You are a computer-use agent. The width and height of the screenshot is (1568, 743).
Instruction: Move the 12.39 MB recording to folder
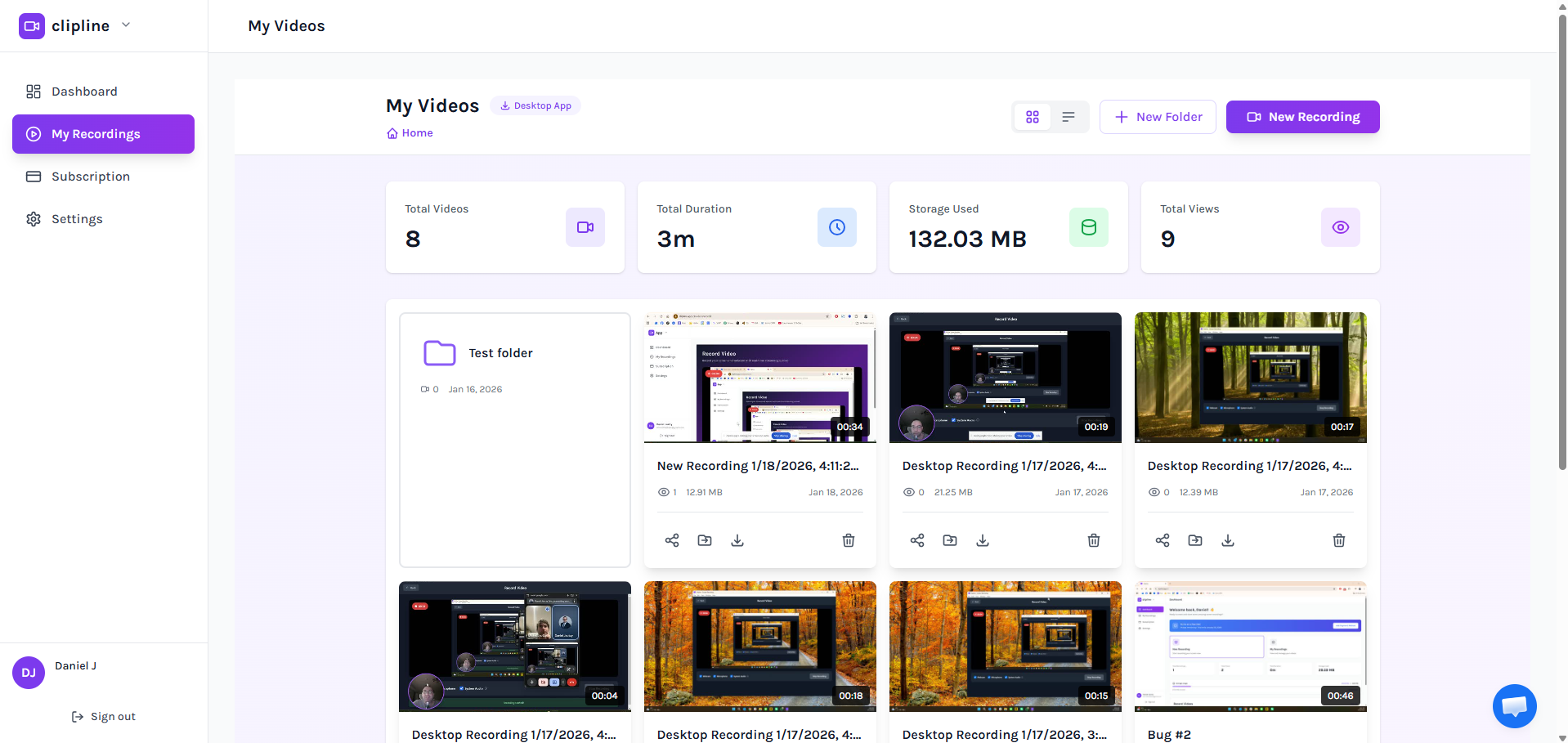coord(1195,540)
